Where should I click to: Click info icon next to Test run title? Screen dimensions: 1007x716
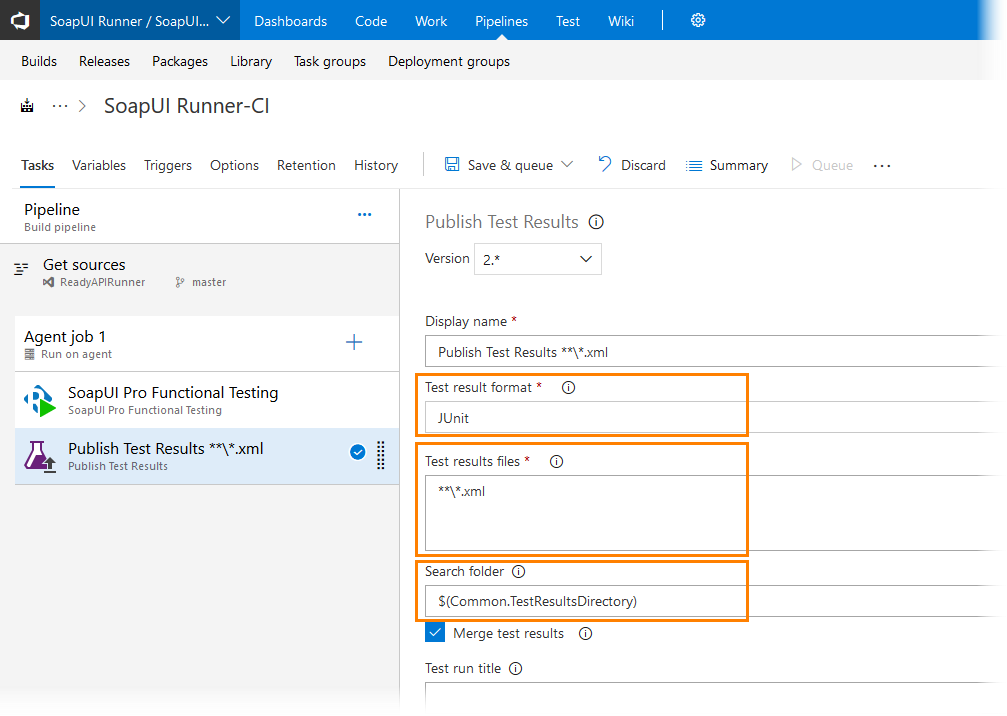(x=516, y=669)
